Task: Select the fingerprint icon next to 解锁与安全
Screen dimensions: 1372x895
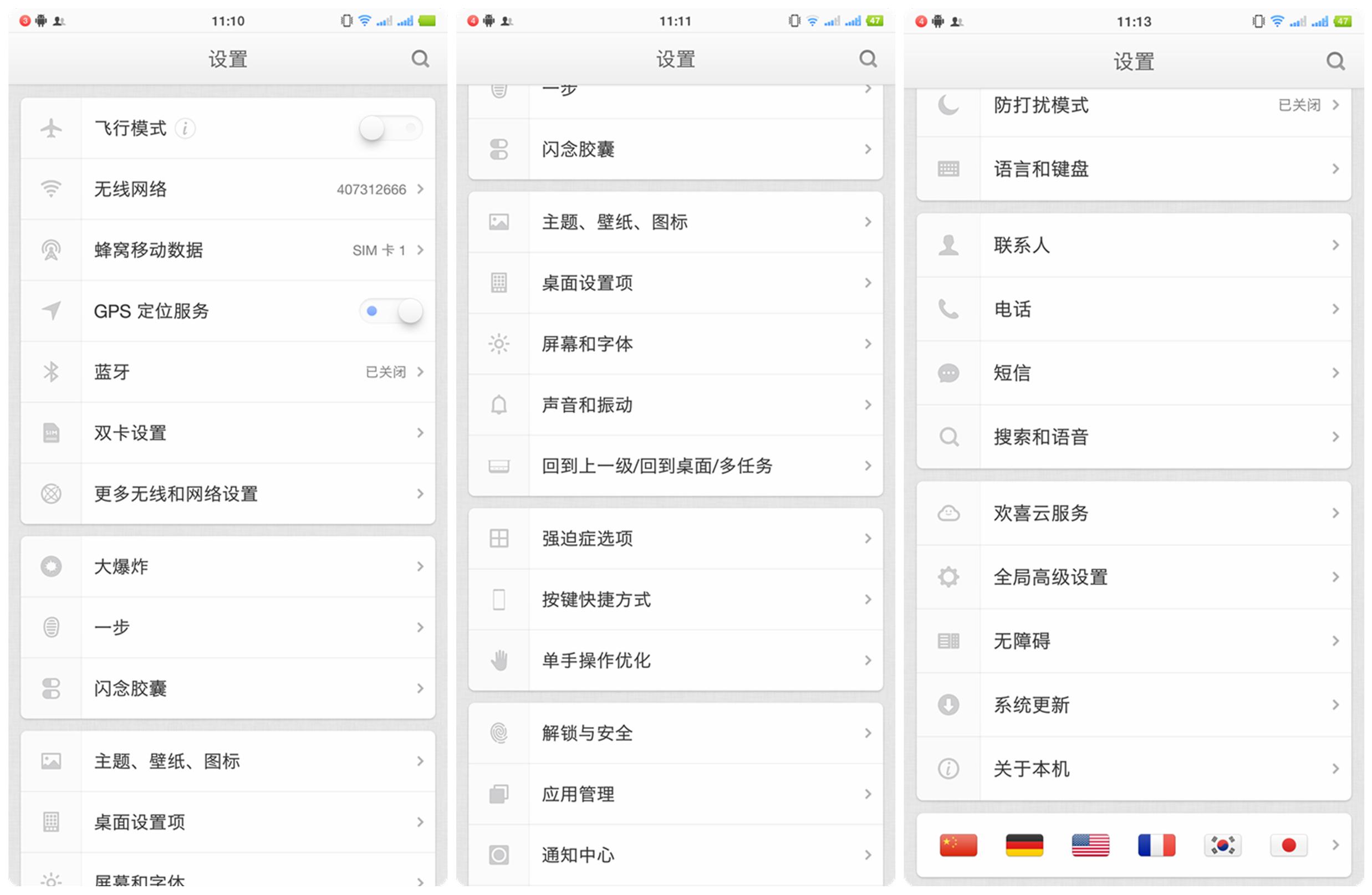Action: [499, 734]
